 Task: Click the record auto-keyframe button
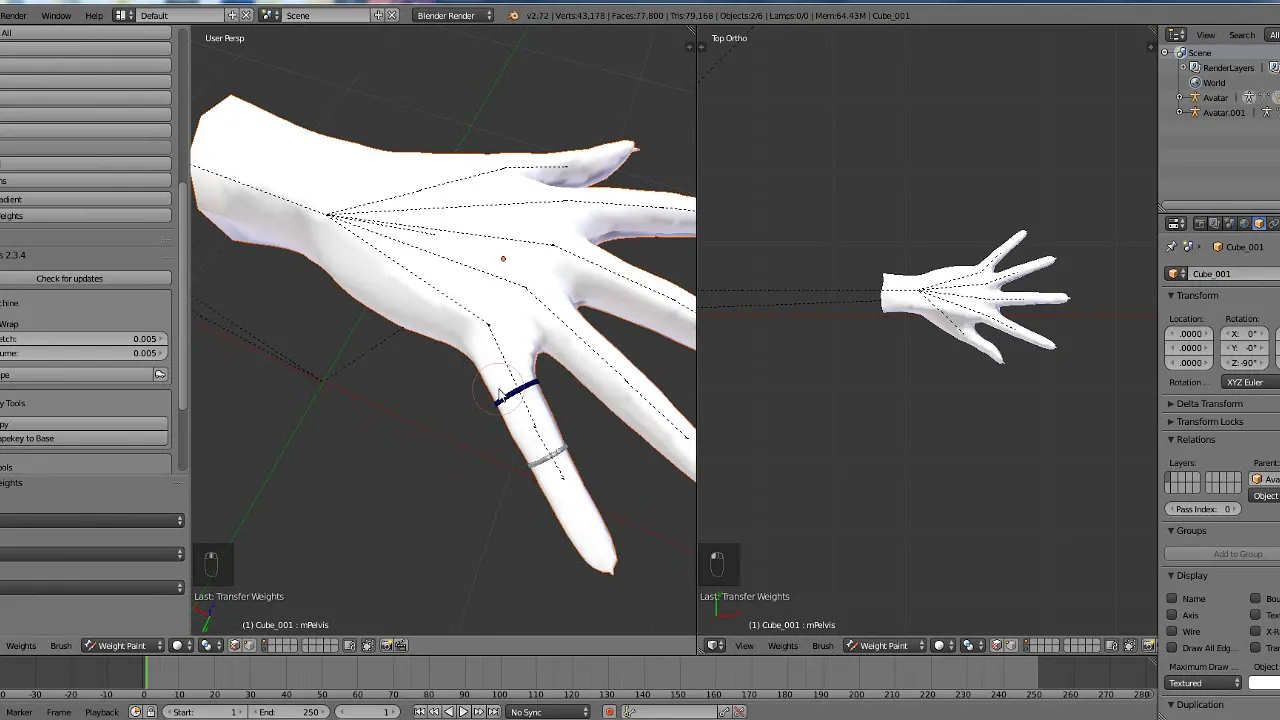click(x=609, y=712)
